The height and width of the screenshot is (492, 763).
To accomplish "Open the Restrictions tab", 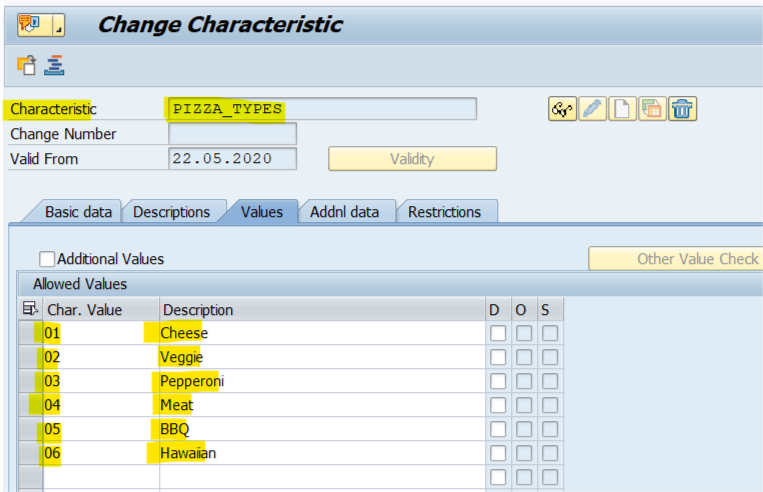I will click(444, 212).
